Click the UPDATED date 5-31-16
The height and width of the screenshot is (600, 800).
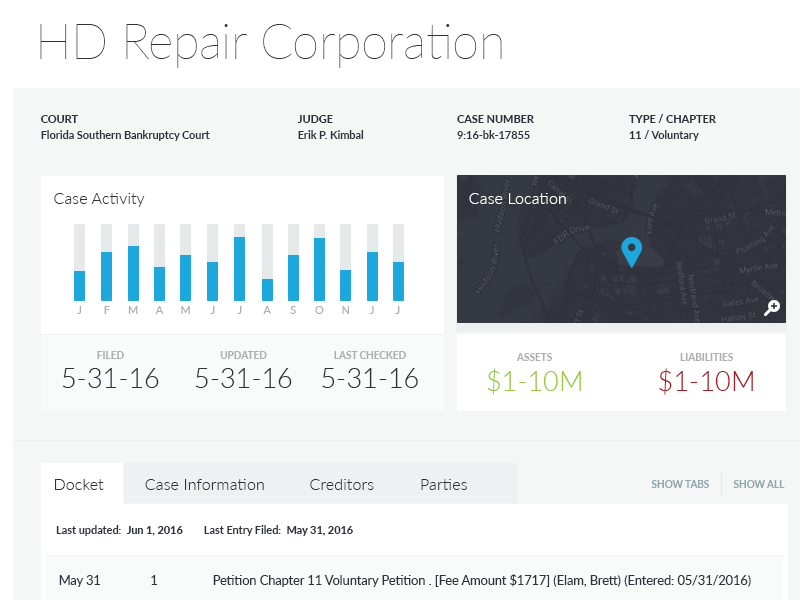(x=243, y=378)
